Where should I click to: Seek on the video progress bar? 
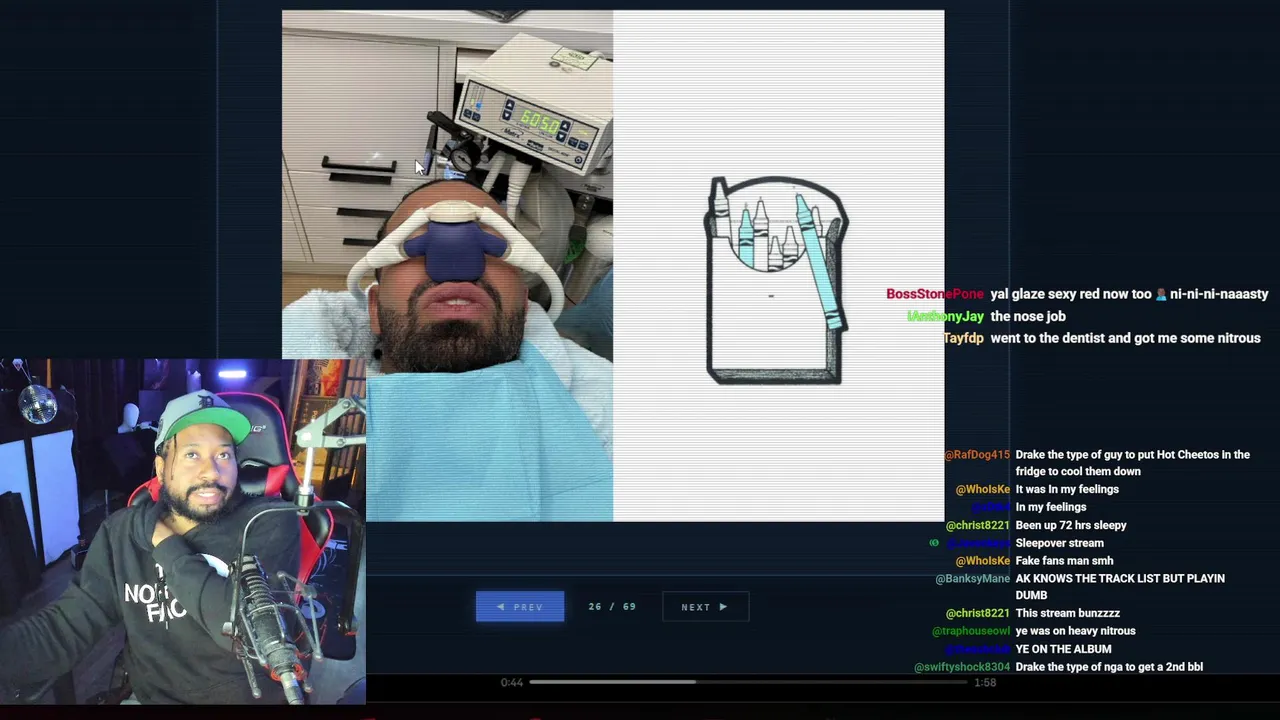point(750,682)
